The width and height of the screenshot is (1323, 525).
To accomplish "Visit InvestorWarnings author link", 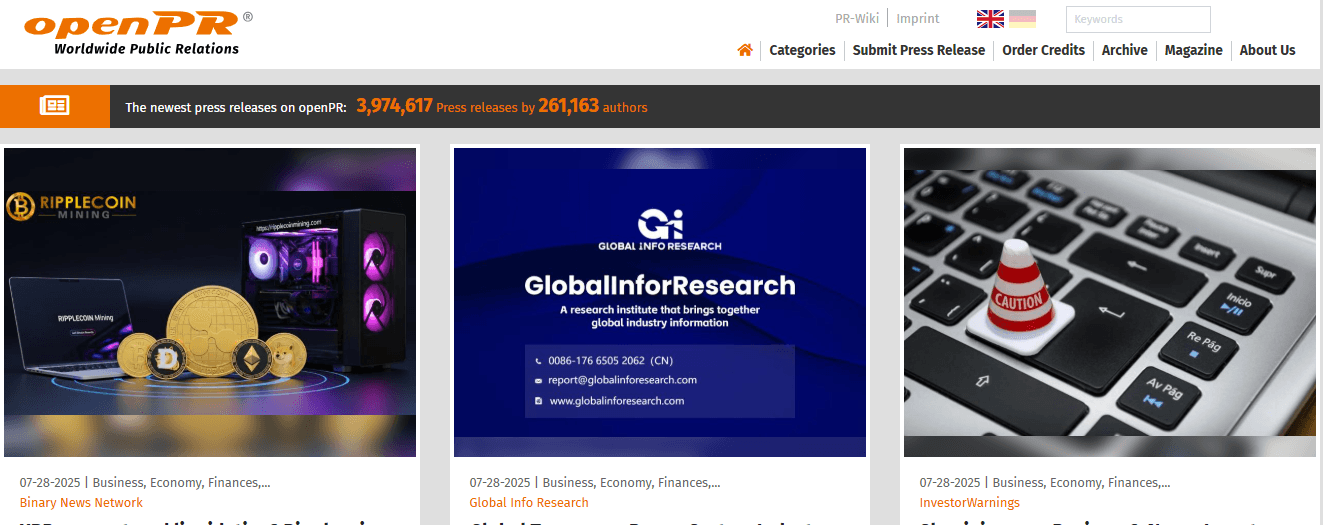I will point(969,503).
